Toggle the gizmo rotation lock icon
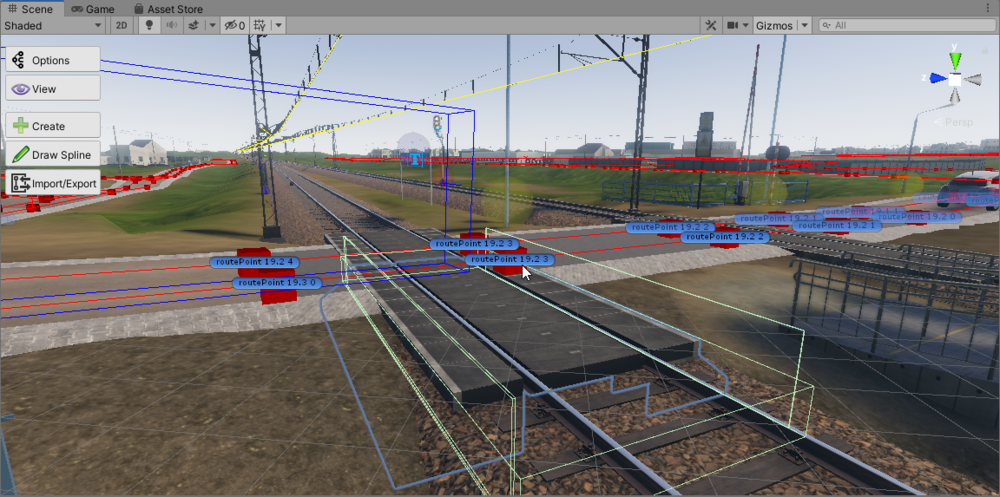 coord(985,50)
